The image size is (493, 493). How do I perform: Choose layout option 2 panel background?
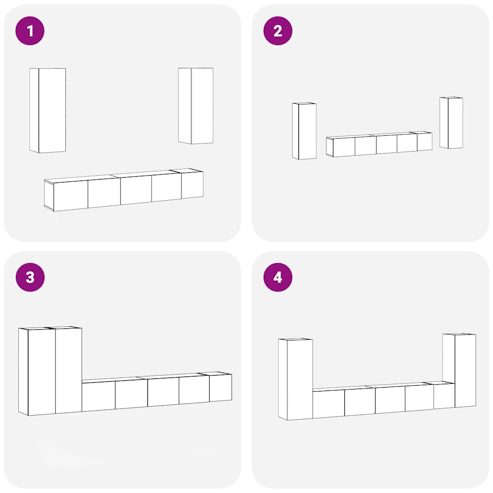point(370,123)
